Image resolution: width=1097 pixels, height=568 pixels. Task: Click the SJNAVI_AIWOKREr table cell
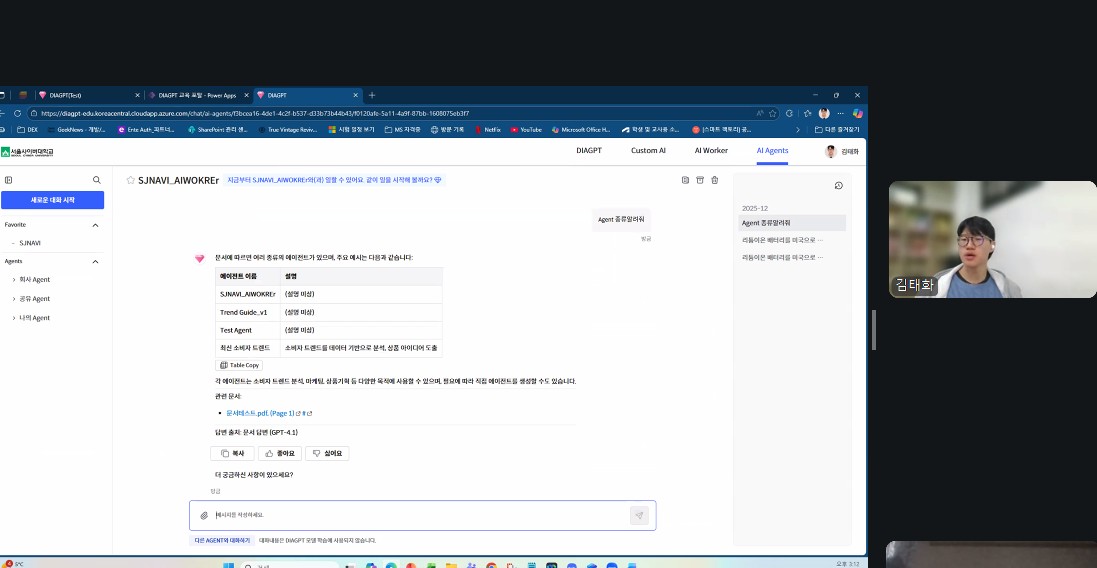pyautogui.click(x=248, y=294)
